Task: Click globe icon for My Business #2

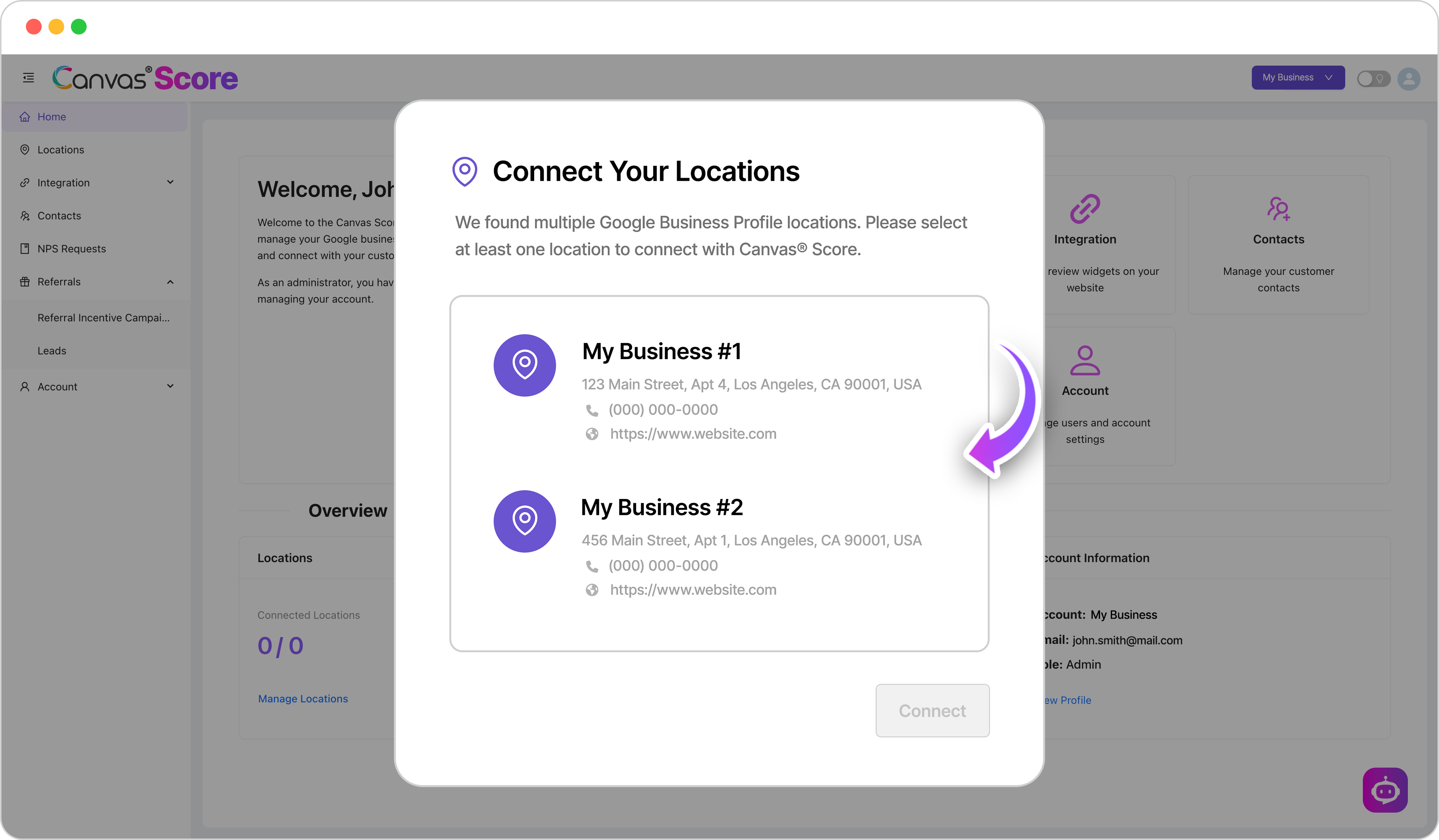Action: tap(592, 590)
